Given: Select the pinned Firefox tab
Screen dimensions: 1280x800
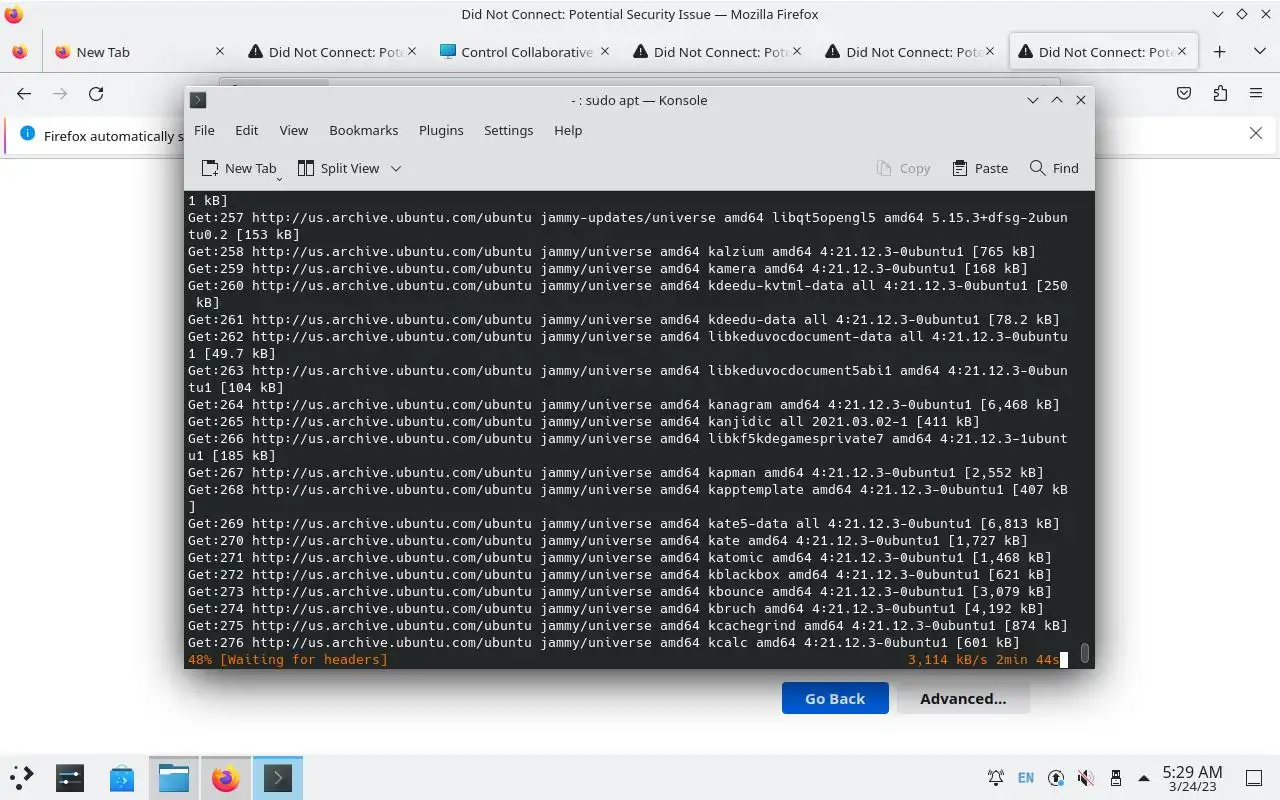Looking at the screenshot, I should (x=20, y=52).
